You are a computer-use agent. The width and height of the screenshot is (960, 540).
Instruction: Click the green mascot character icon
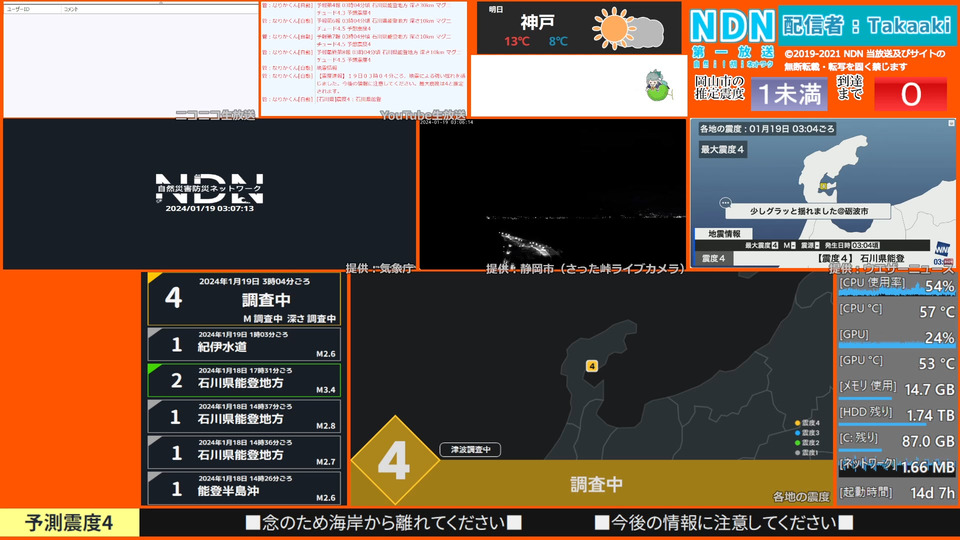657,85
